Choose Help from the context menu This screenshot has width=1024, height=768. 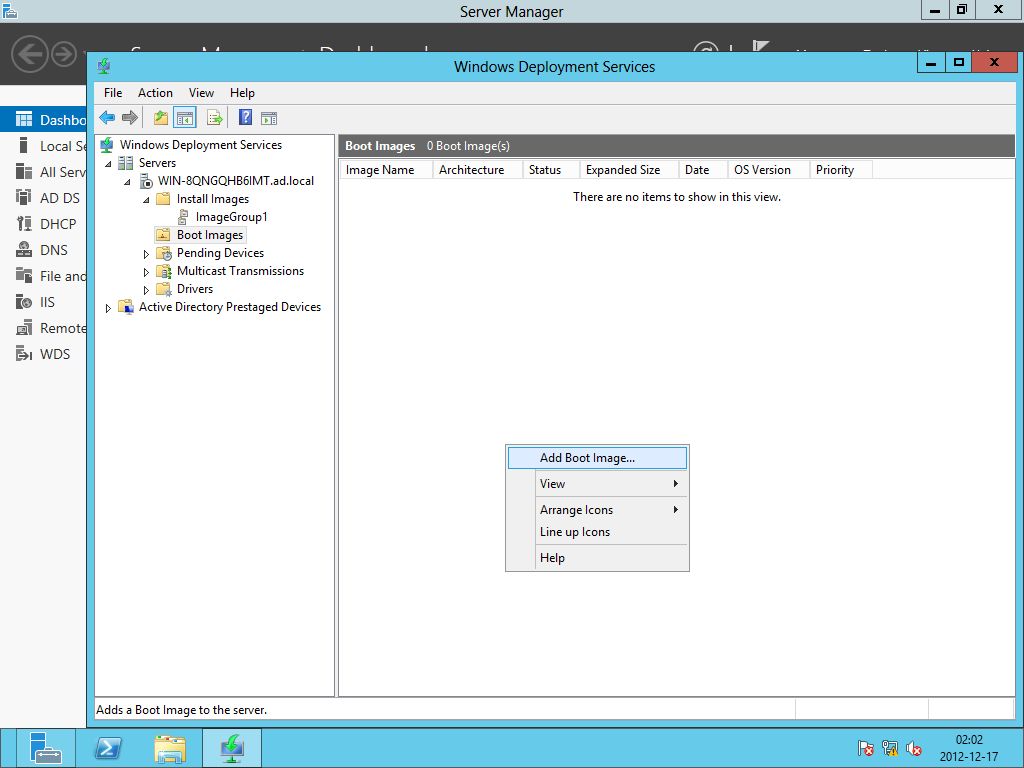coord(597,558)
